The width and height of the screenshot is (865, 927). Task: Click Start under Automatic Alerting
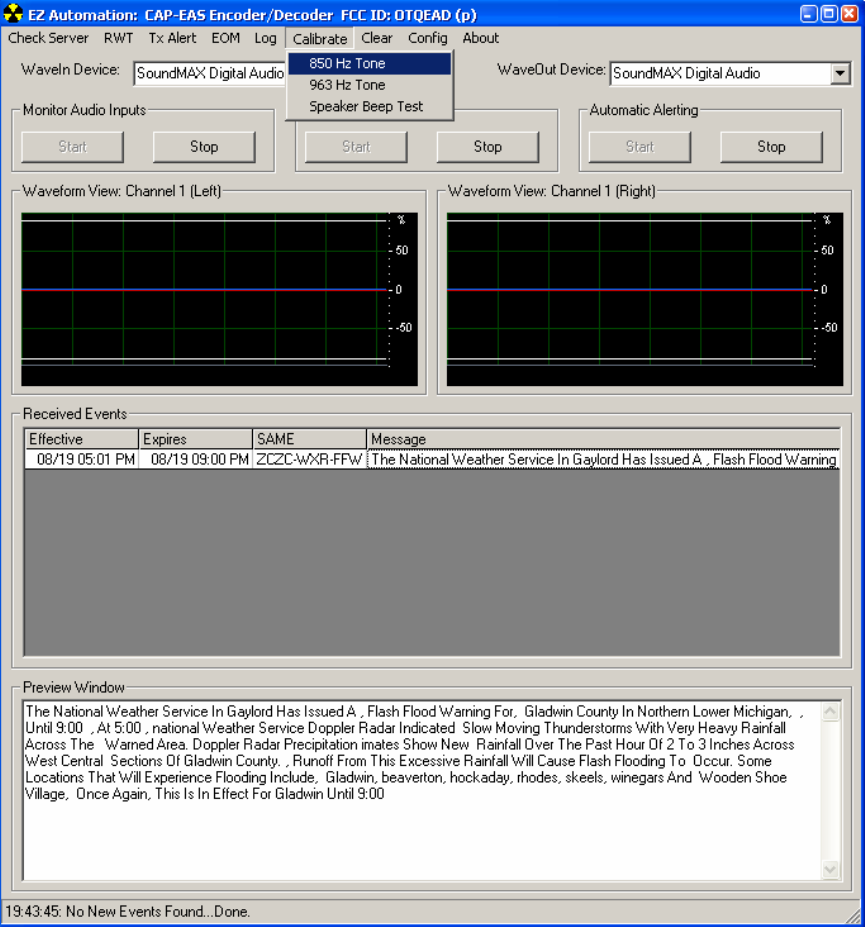click(x=640, y=147)
